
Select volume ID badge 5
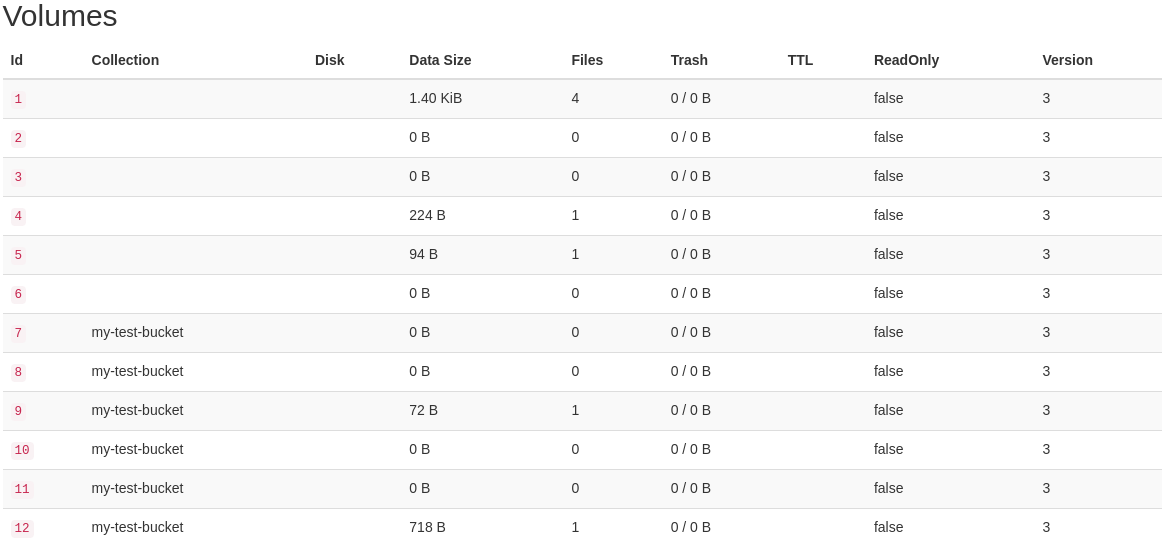pos(18,255)
